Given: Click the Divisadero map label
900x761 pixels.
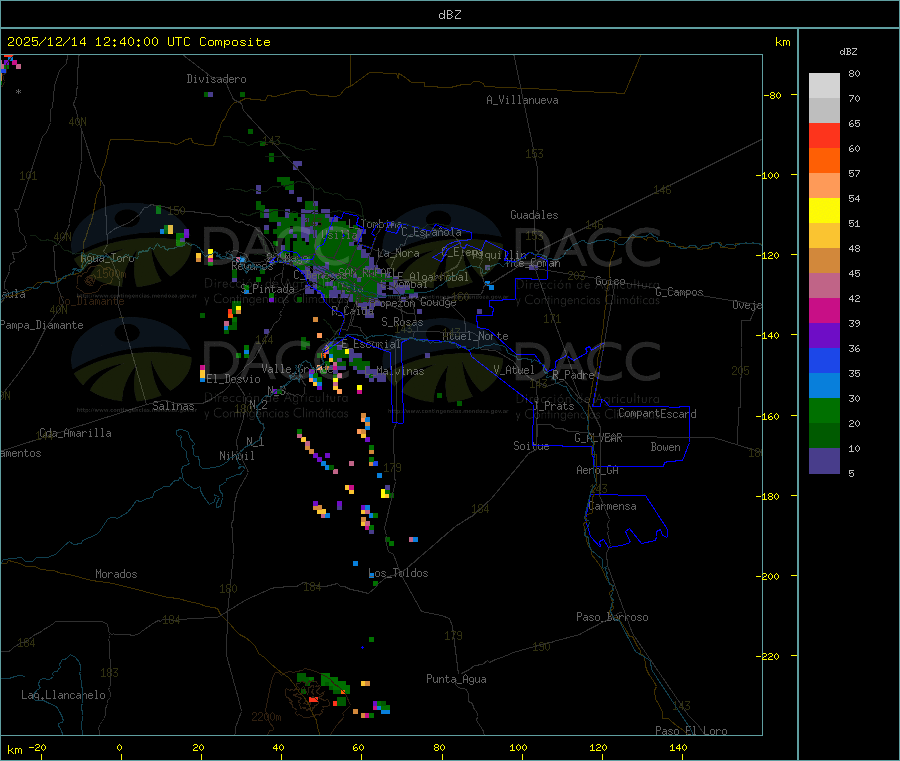Looking at the screenshot, I should point(216,79).
